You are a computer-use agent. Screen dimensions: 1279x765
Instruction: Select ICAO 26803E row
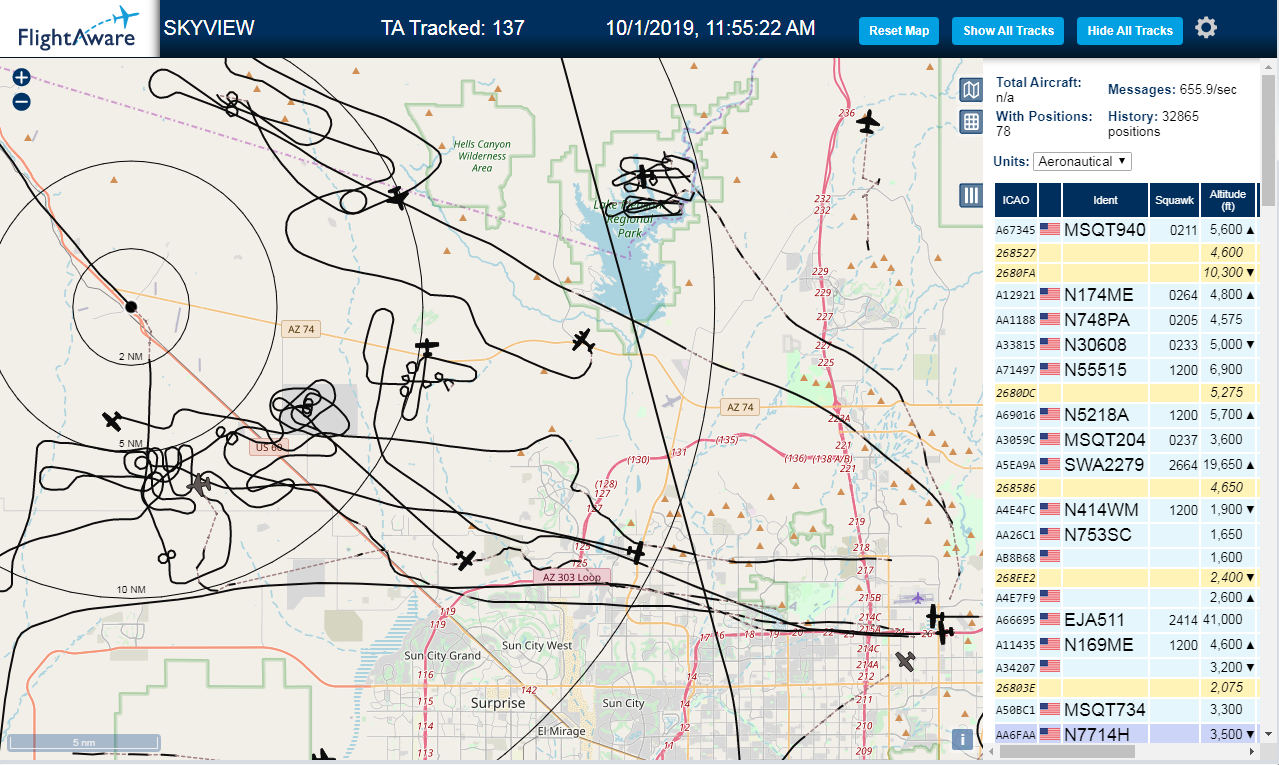coord(1125,688)
